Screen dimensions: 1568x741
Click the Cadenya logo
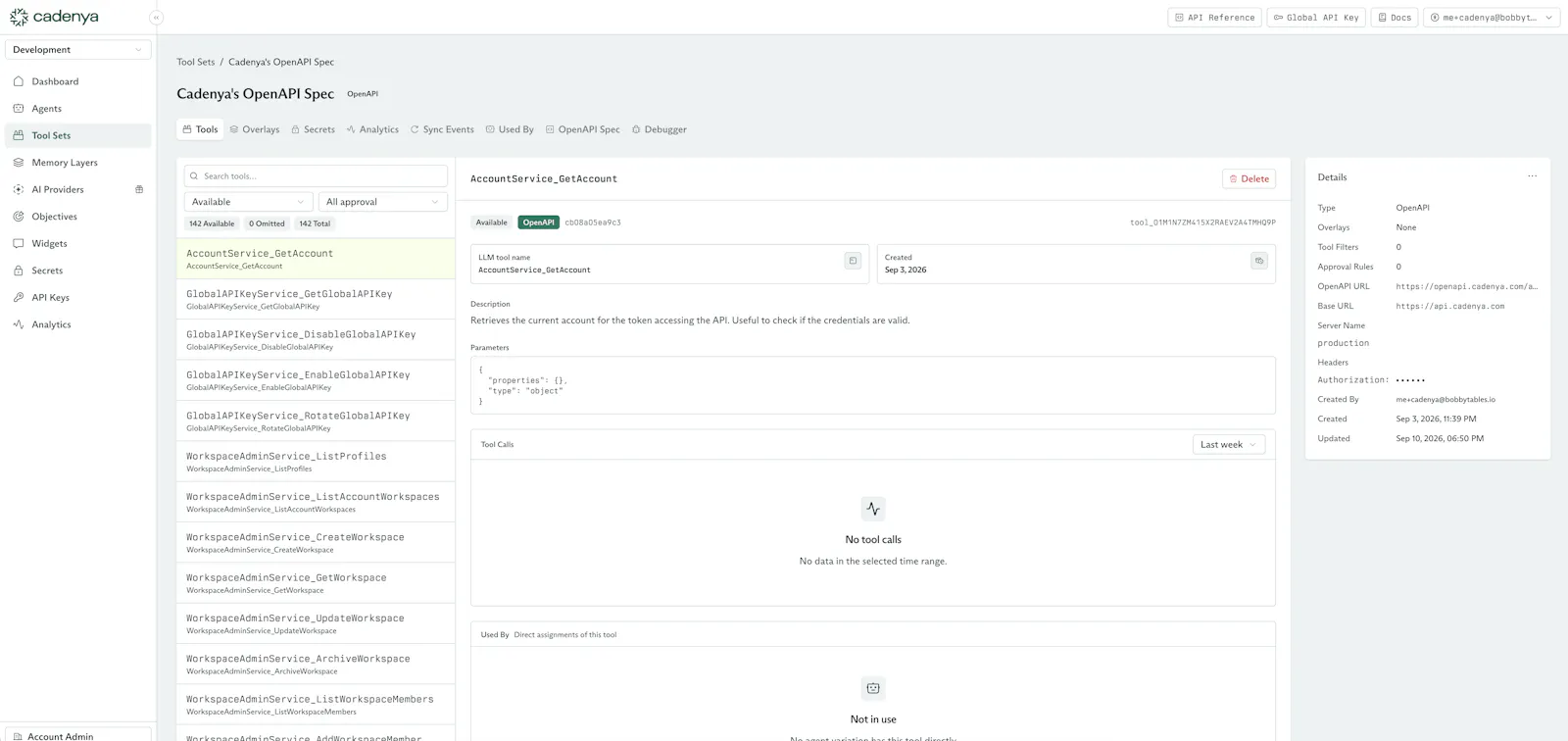54,17
